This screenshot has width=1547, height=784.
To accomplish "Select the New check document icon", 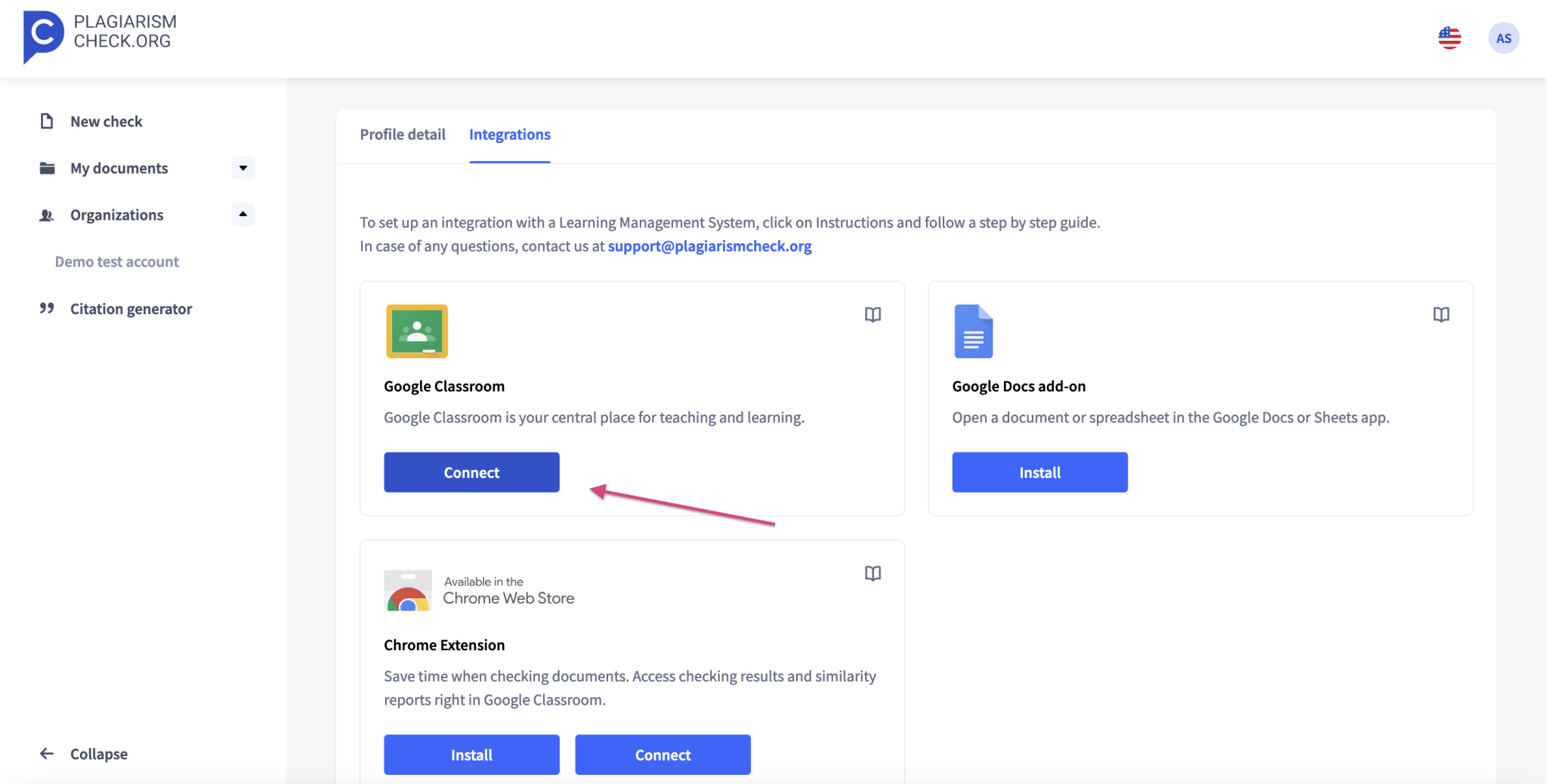I will tap(47, 120).
